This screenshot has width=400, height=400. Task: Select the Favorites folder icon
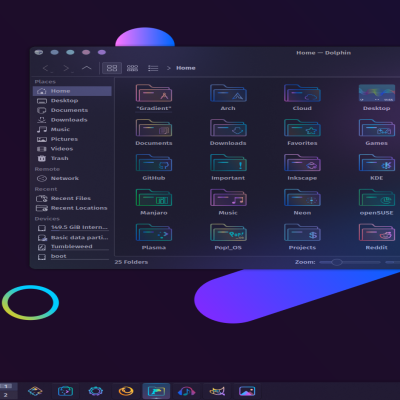pyautogui.click(x=302, y=128)
